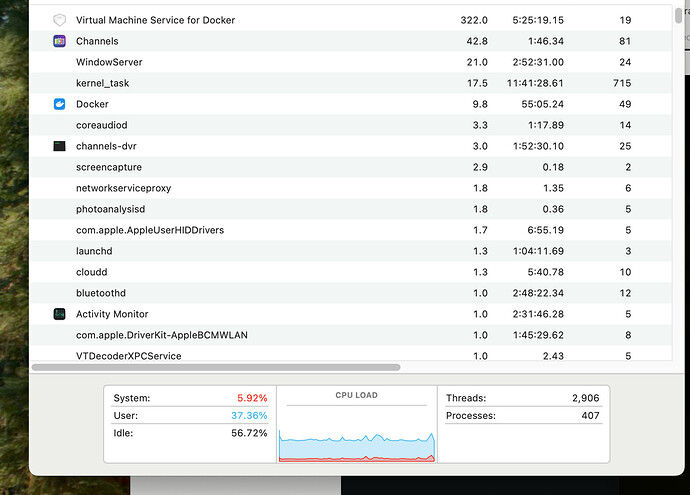
Task: Click the CPU time 5:25:19.15
Action: point(538,20)
